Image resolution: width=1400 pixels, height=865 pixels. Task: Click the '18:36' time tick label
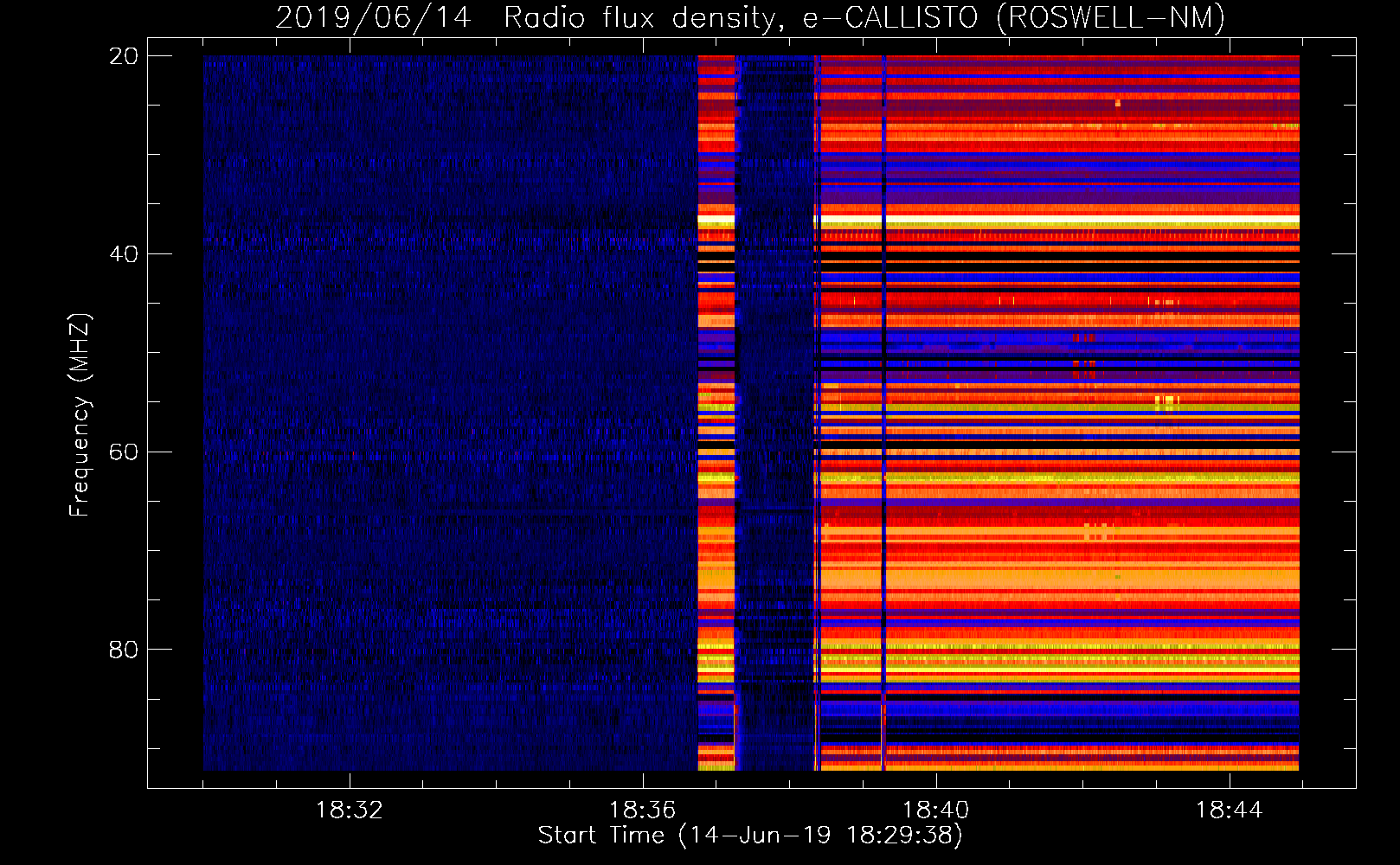[x=643, y=811]
